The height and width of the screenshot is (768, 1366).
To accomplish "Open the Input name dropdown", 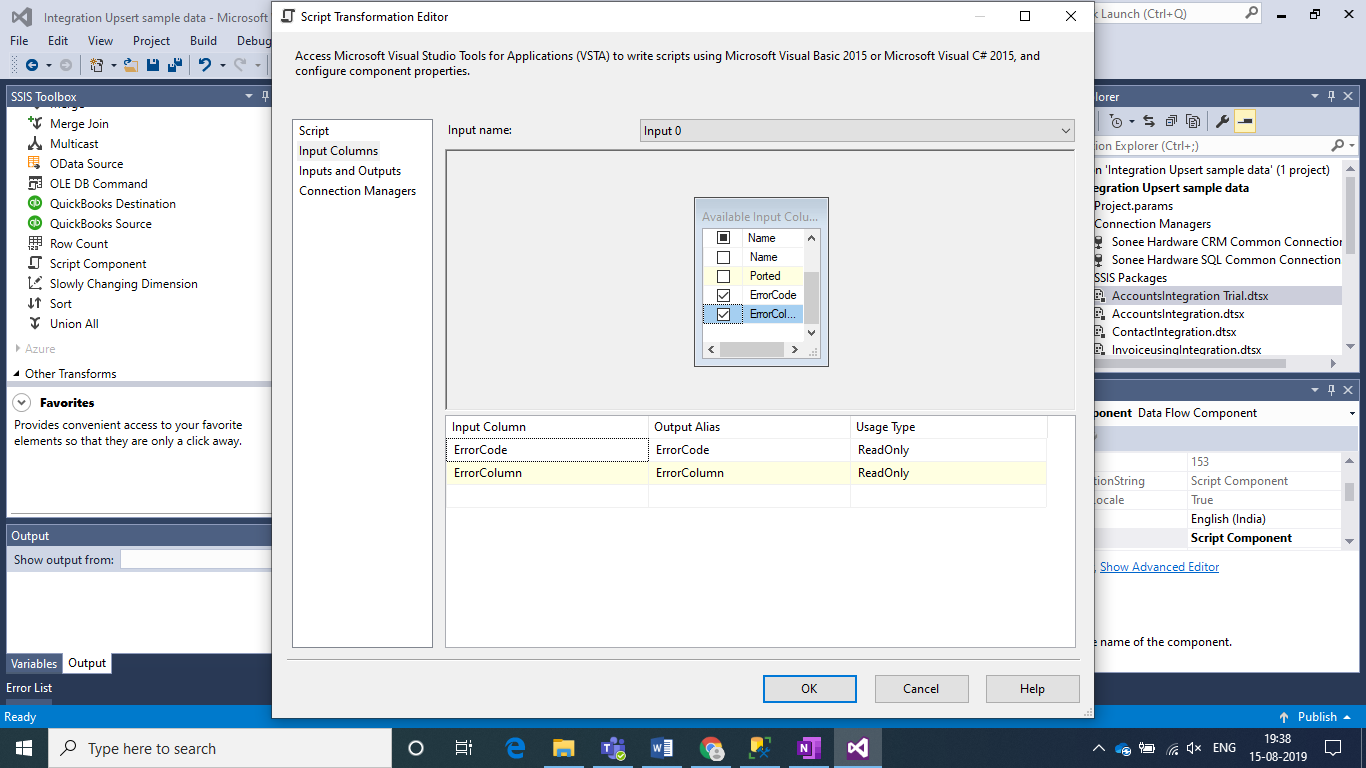I will coord(857,131).
